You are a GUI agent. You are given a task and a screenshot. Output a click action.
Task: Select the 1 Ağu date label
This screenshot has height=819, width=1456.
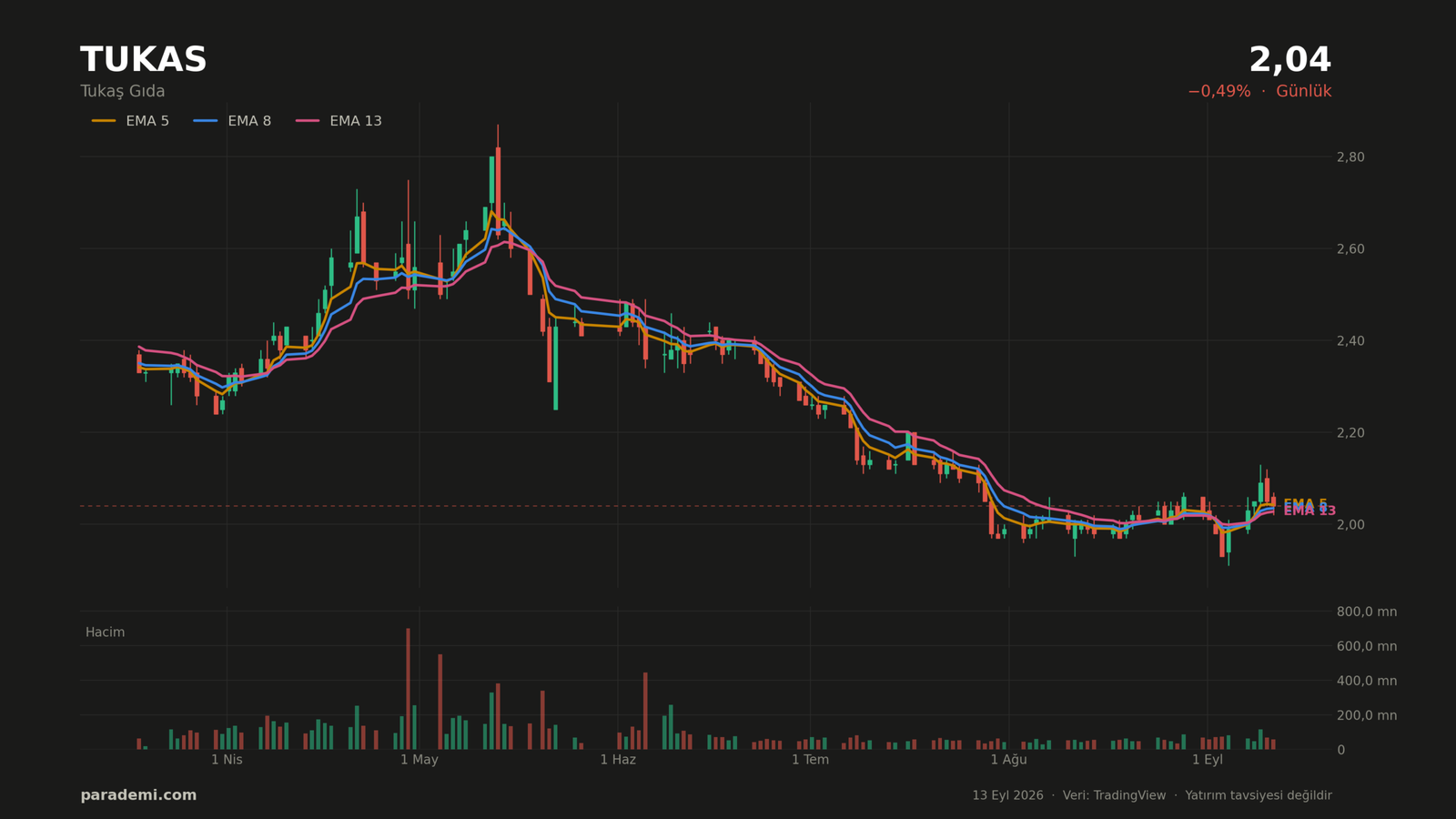tap(1008, 760)
